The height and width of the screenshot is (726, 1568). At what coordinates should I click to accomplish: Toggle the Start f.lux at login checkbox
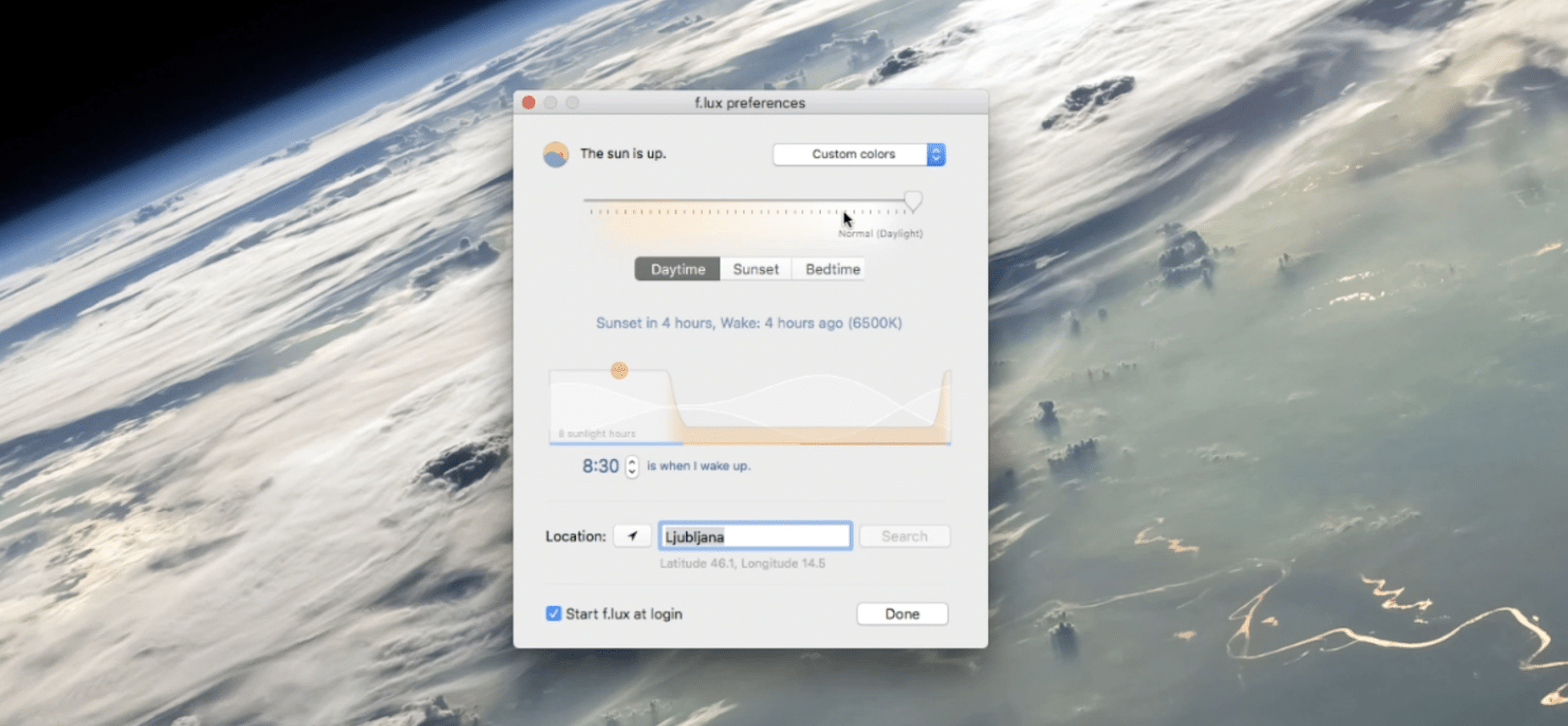(x=554, y=614)
